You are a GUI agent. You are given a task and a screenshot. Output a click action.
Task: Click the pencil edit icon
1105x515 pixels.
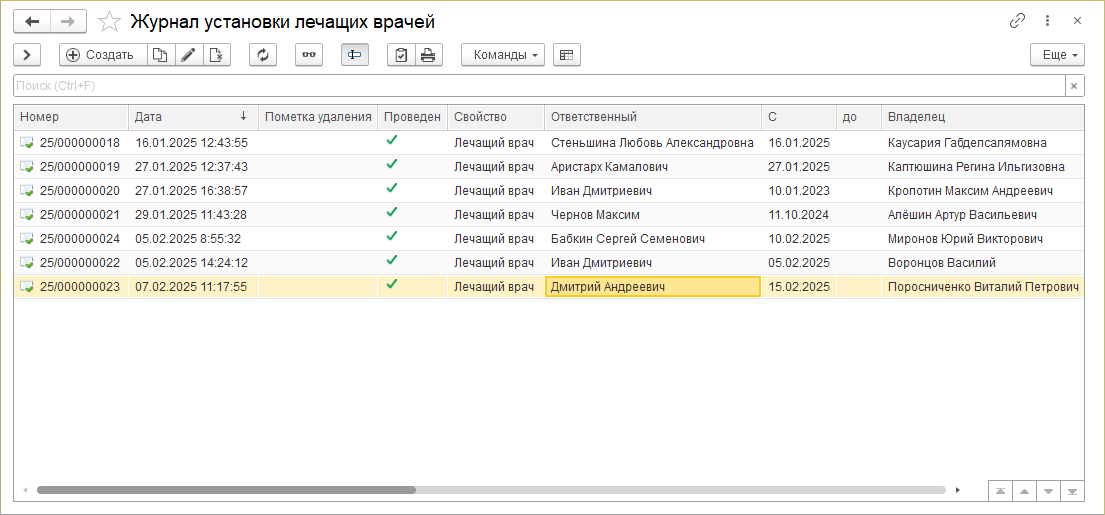(188, 55)
